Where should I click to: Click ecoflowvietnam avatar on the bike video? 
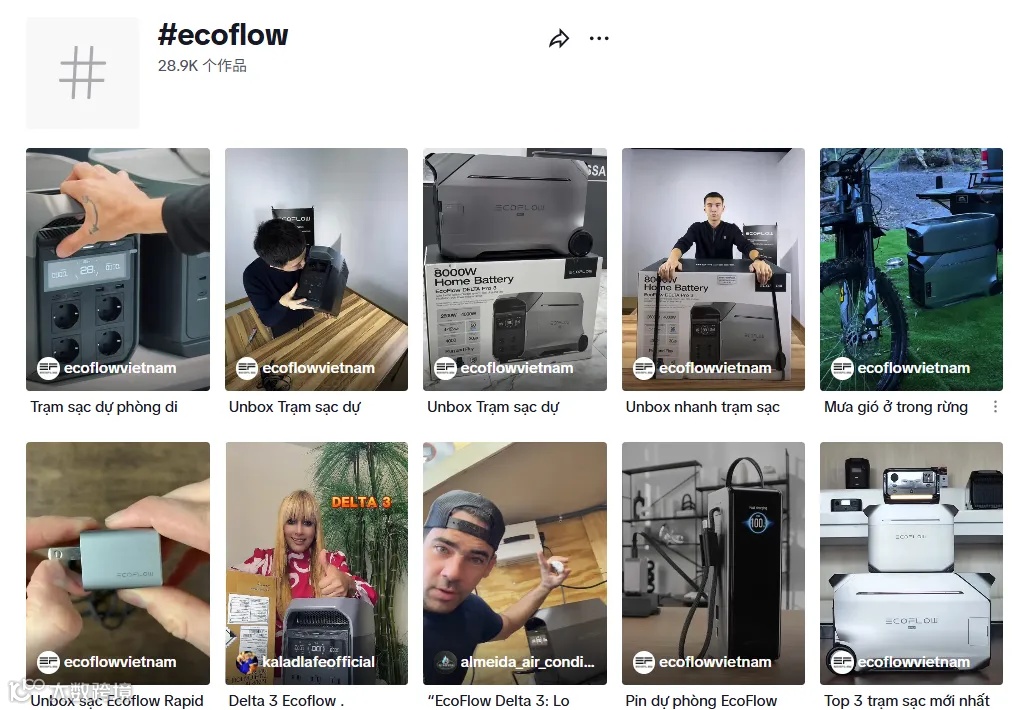(x=842, y=368)
